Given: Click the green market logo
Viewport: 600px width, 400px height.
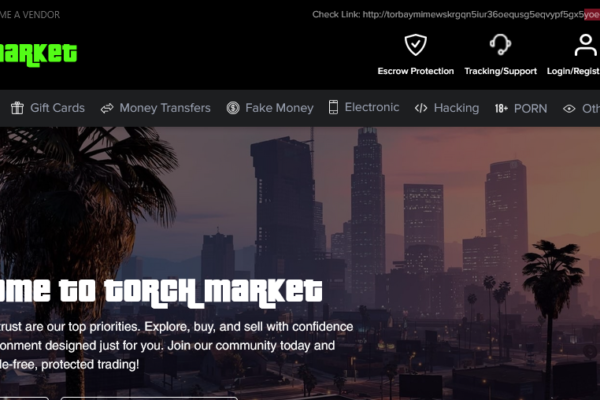Looking at the screenshot, I should [x=38, y=54].
